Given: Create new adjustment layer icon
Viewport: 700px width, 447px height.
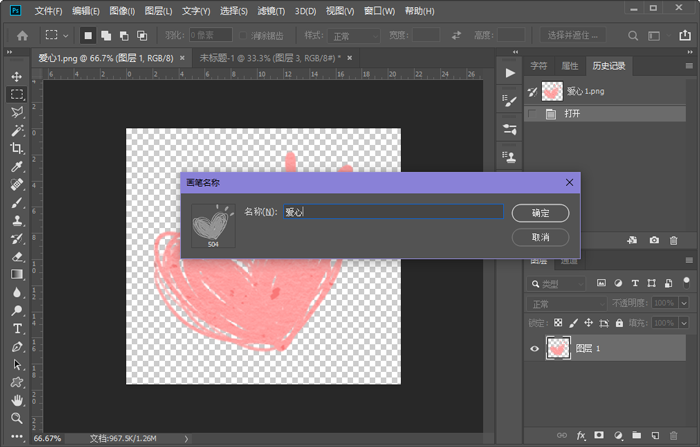Looking at the screenshot, I should pyautogui.click(x=618, y=435).
